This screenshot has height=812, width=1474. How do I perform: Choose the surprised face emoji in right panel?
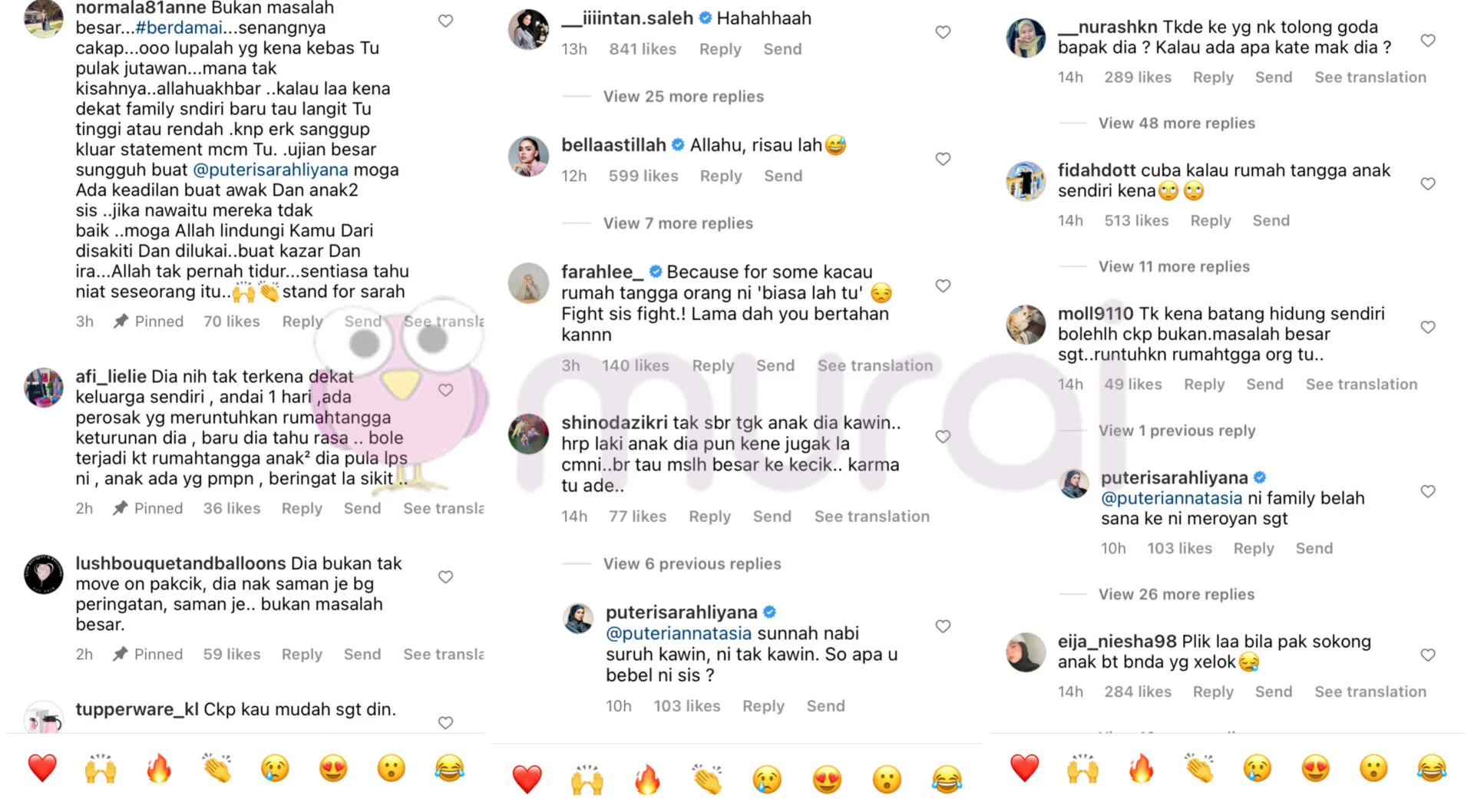click(x=1373, y=767)
